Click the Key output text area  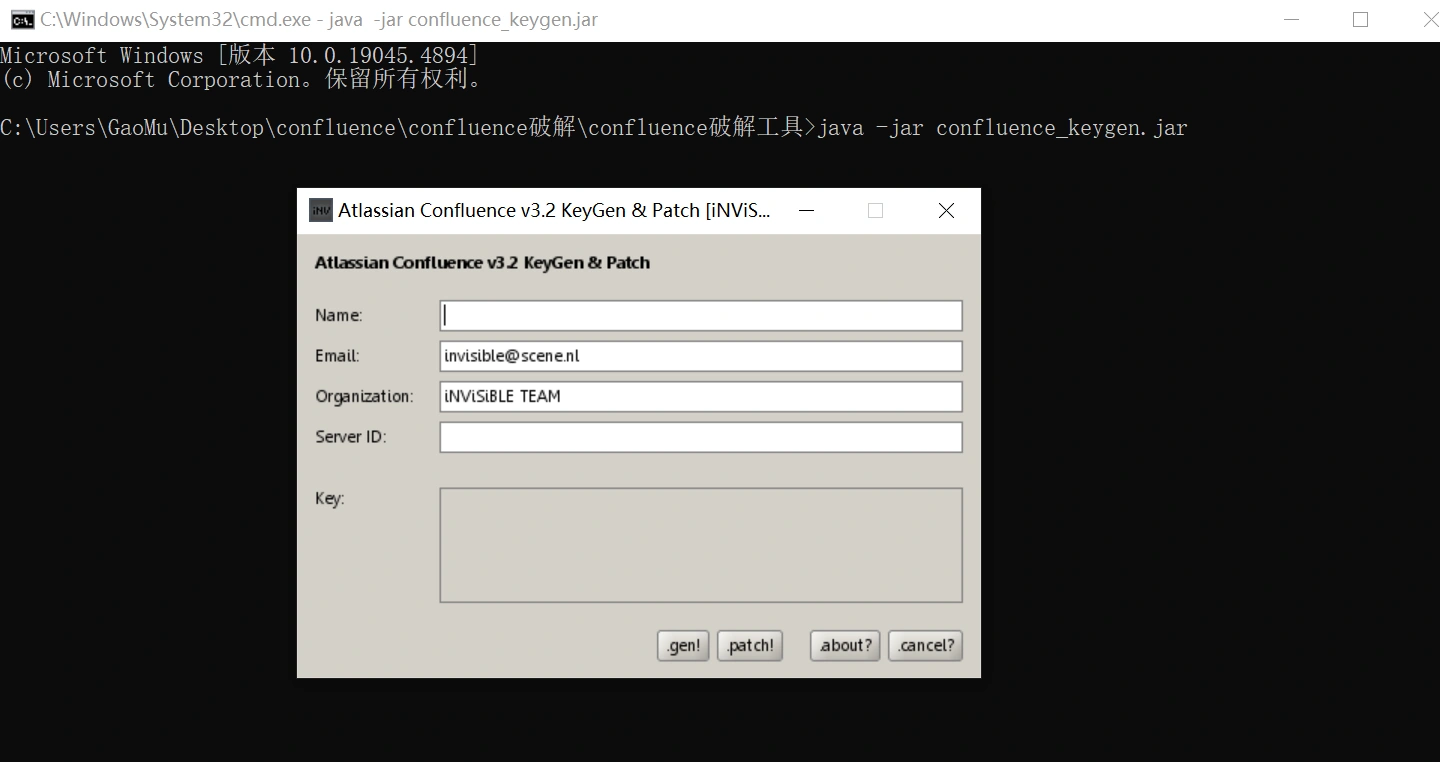(700, 545)
